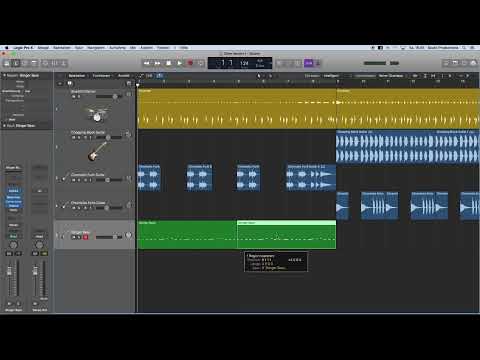Click the pan knob on left channel strip
Screen dimensions: 480x360
click(13, 245)
